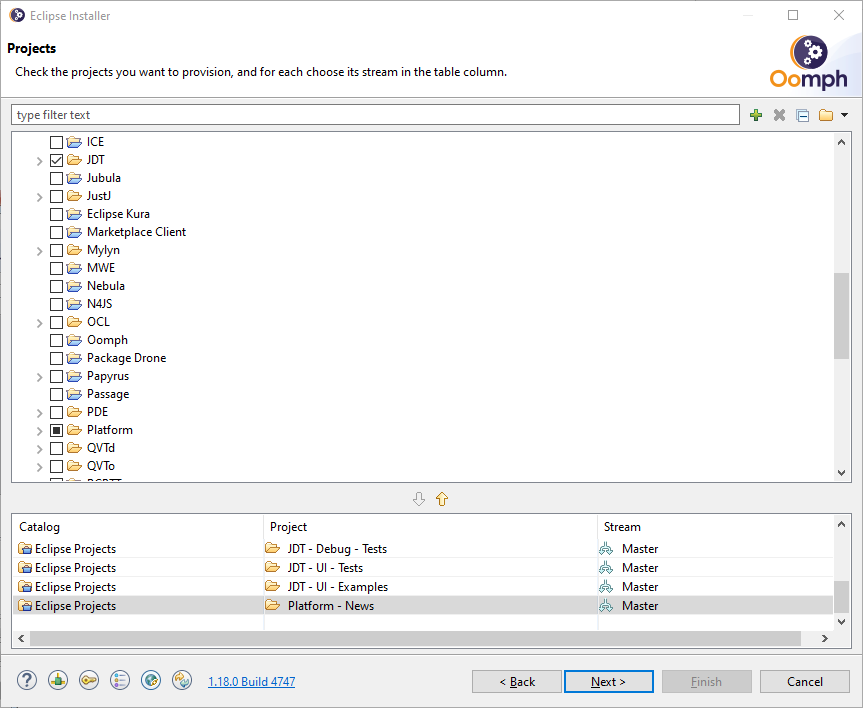This screenshot has height=708, width=863.
Task: Open the catalogs dropdown arrow
Action: (844, 115)
